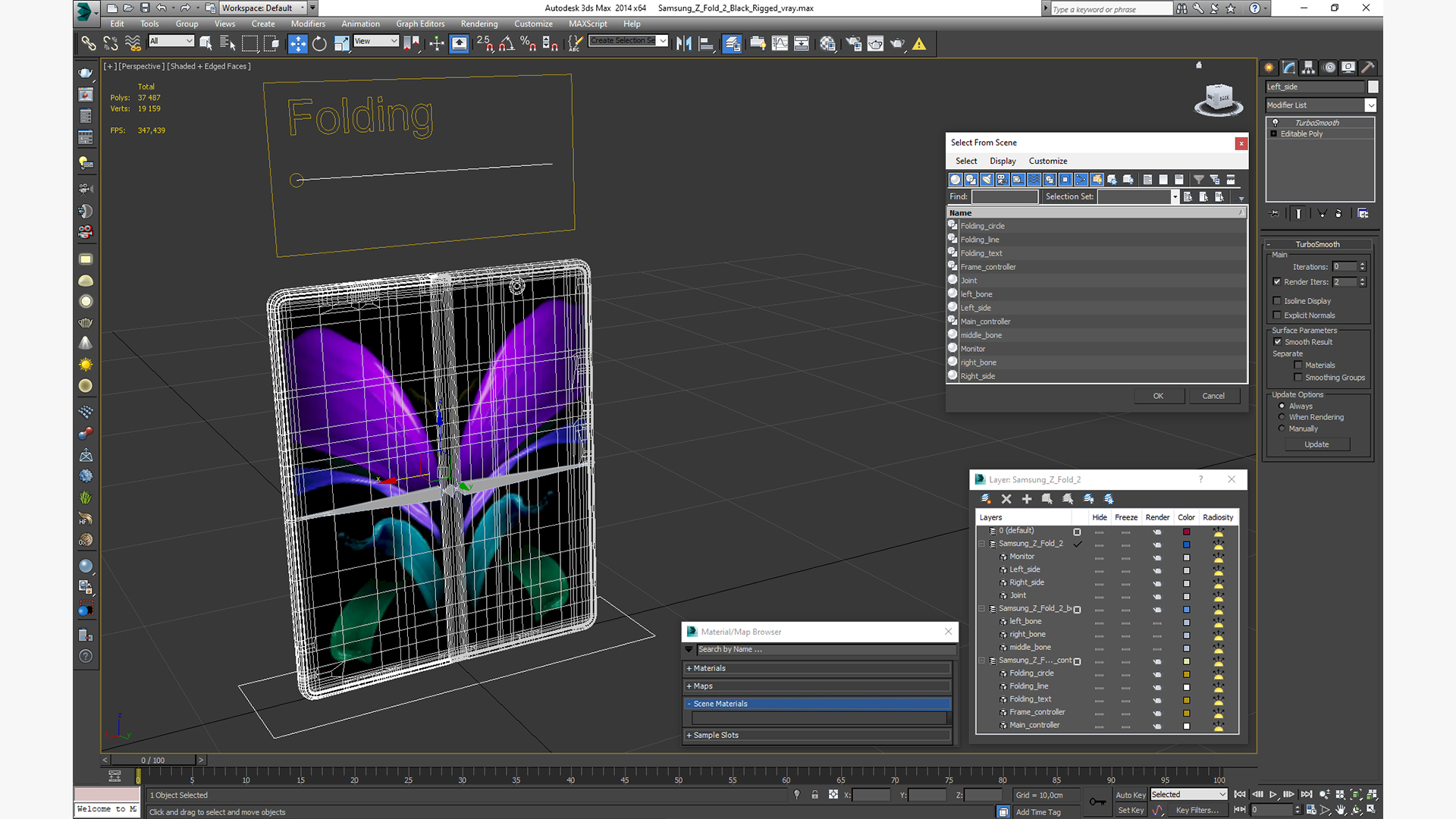
Task: Click the Update button in TurboSmooth
Action: [x=1316, y=444]
